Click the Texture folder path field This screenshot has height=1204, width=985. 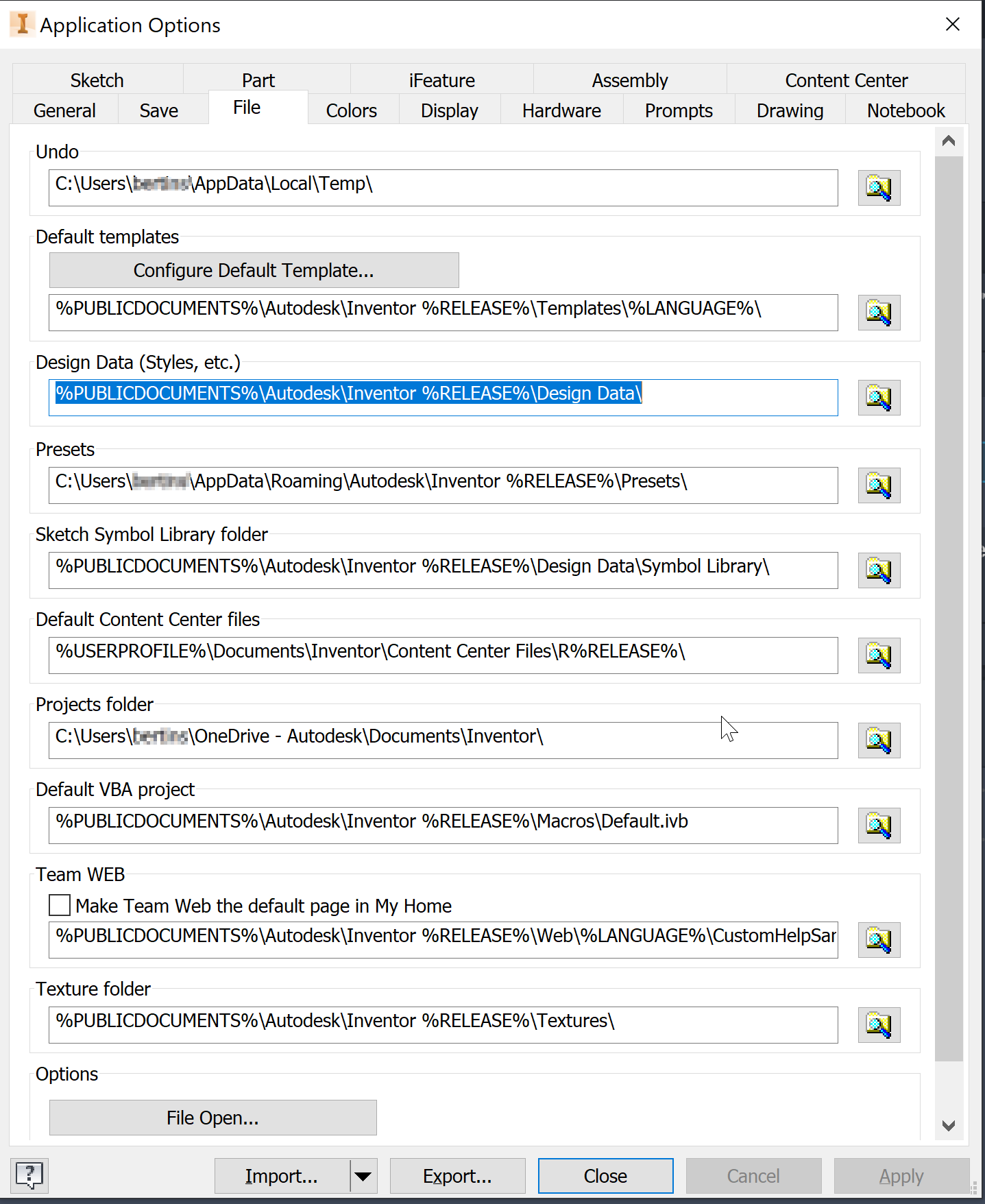443,1025
